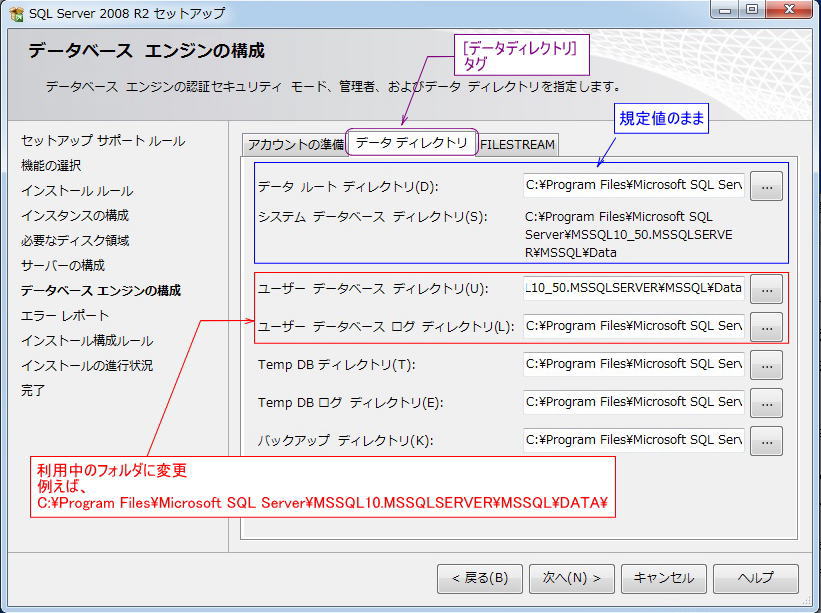Select the データ ディレクトリ tab

pyautogui.click(x=412, y=142)
